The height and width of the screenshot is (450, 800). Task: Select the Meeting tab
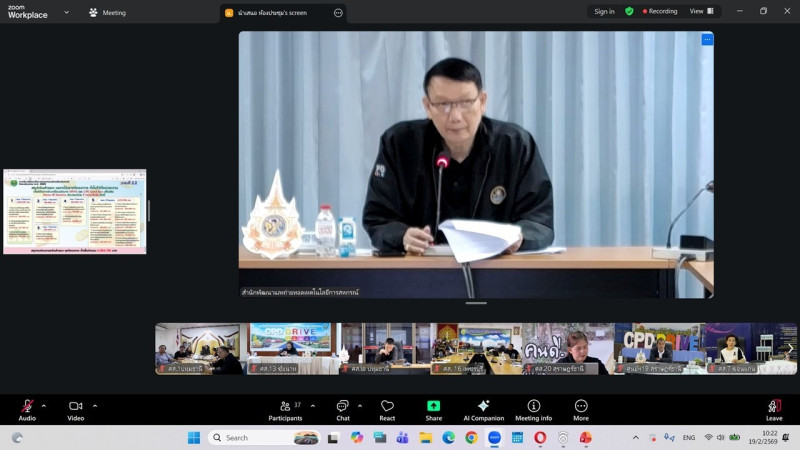click(107, 13)
